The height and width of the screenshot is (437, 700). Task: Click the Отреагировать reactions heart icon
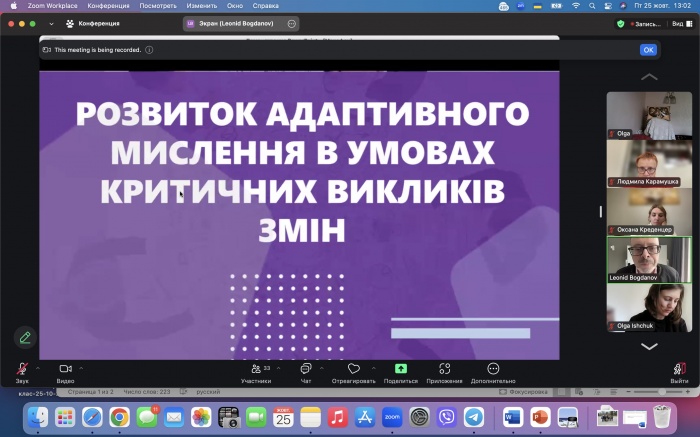(x=354, y=369)
